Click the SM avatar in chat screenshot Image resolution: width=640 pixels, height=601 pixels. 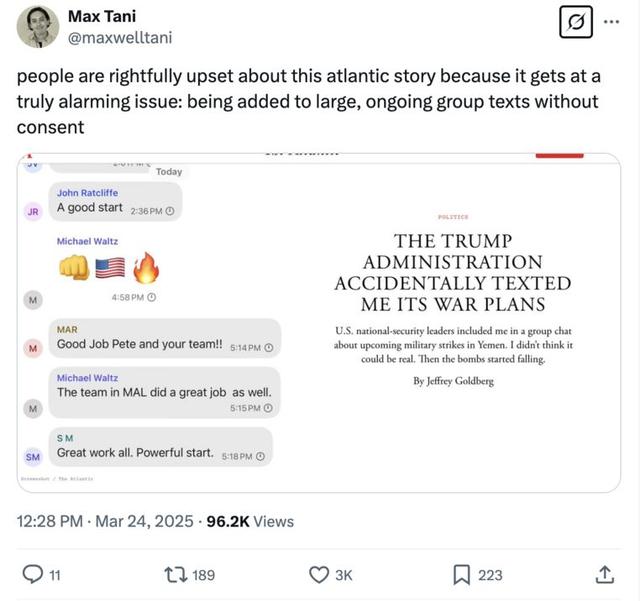(x=33, y=456)
